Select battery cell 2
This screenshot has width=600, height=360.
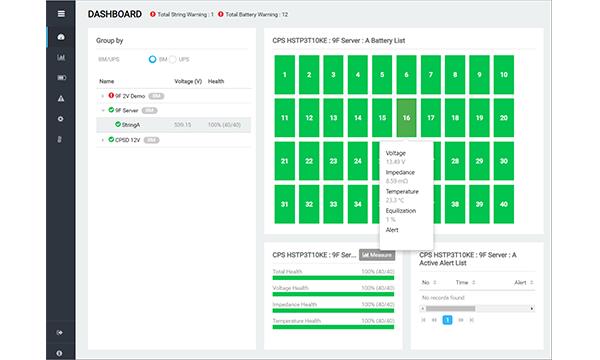[x=309, y=75]
